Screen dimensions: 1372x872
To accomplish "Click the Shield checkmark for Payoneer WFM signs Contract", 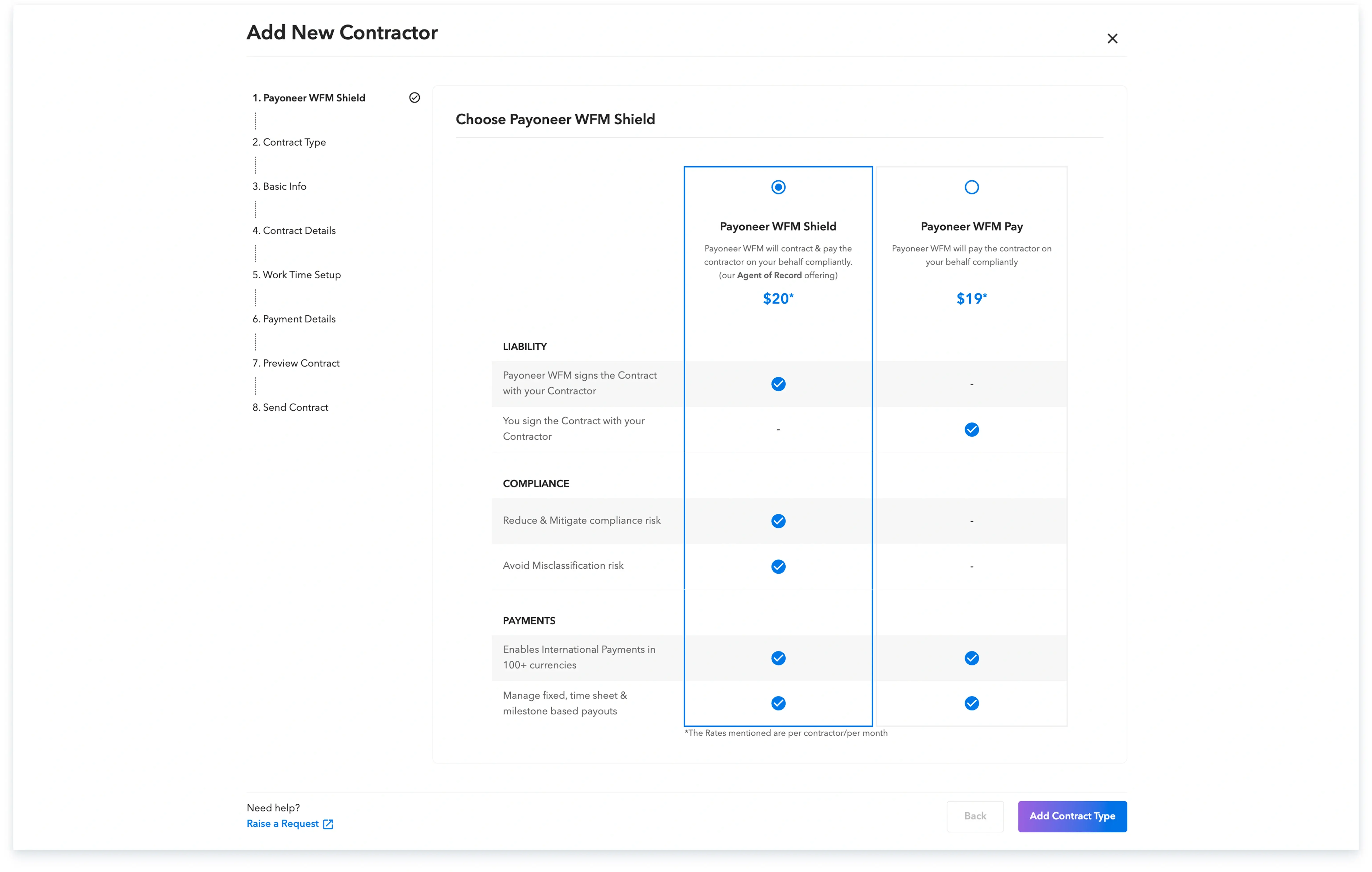I will pos(778,384).
